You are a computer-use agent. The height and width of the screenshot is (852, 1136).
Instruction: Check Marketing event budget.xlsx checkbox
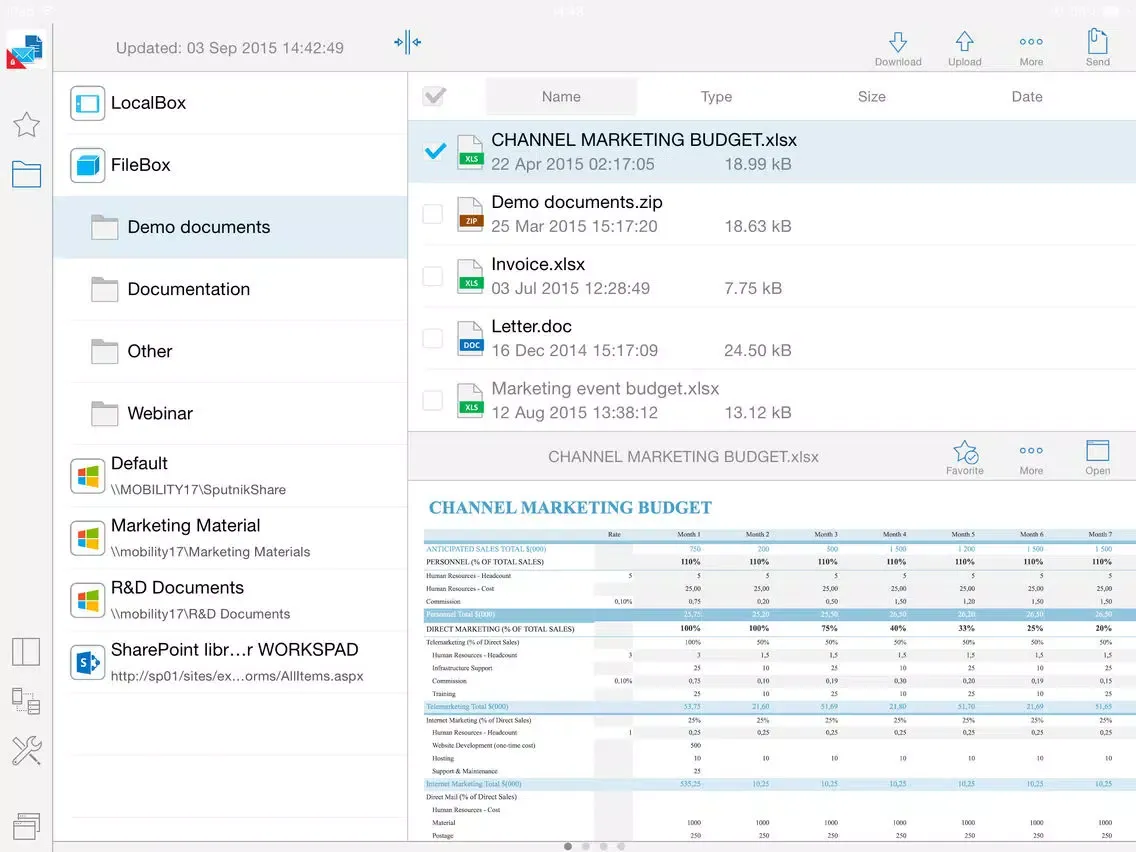tap(433, 400)
